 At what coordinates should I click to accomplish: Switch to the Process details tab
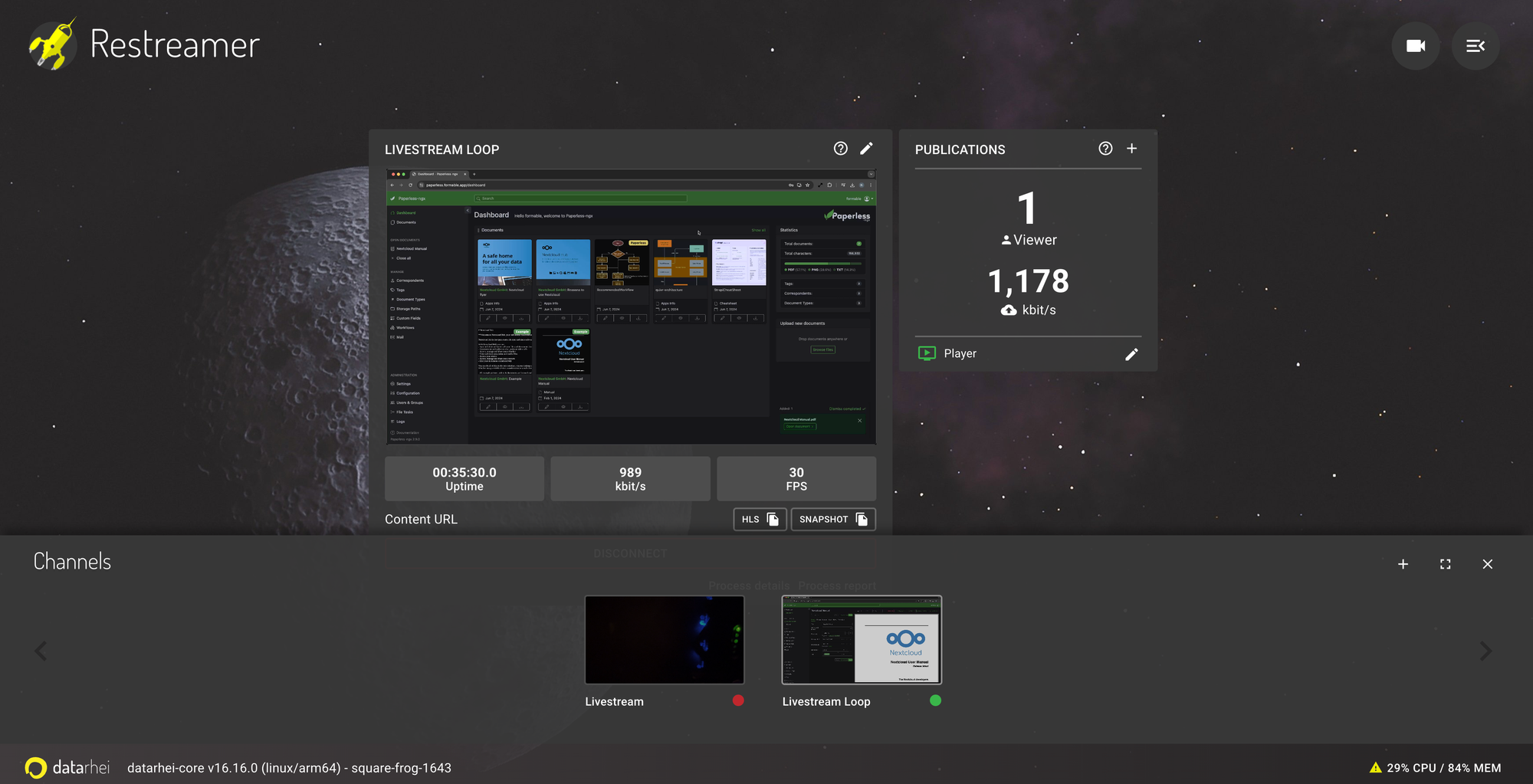point(749,586)
